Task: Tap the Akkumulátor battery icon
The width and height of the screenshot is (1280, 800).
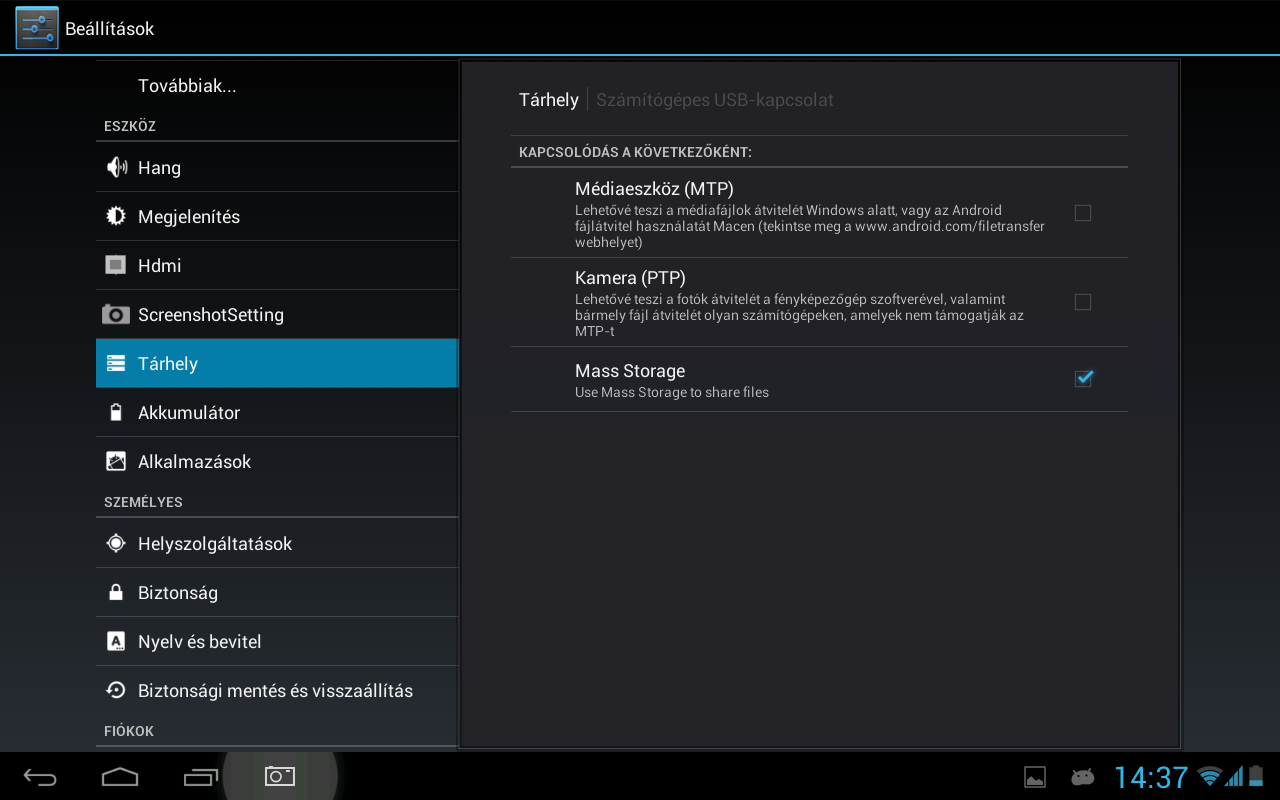Action: pyautogui.click(x=116, y=413)
